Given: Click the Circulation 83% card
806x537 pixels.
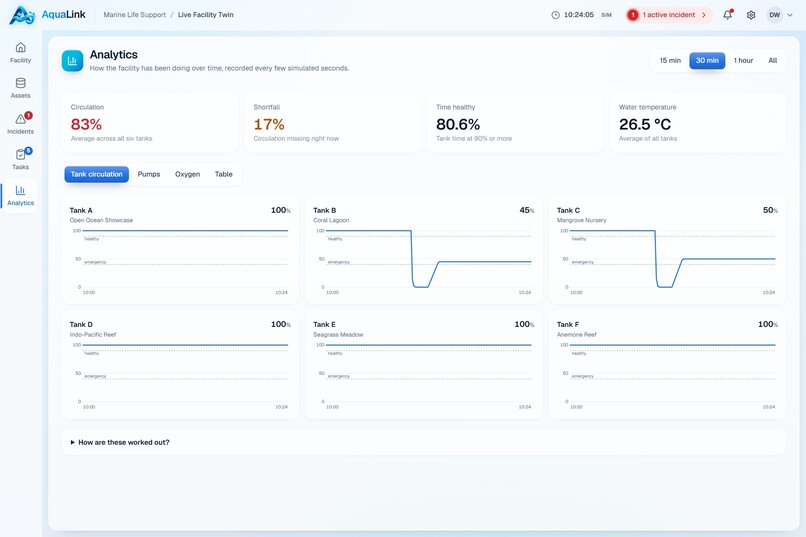Looking at the screenshot, I should pyautogui.click(x=150, y=123).
